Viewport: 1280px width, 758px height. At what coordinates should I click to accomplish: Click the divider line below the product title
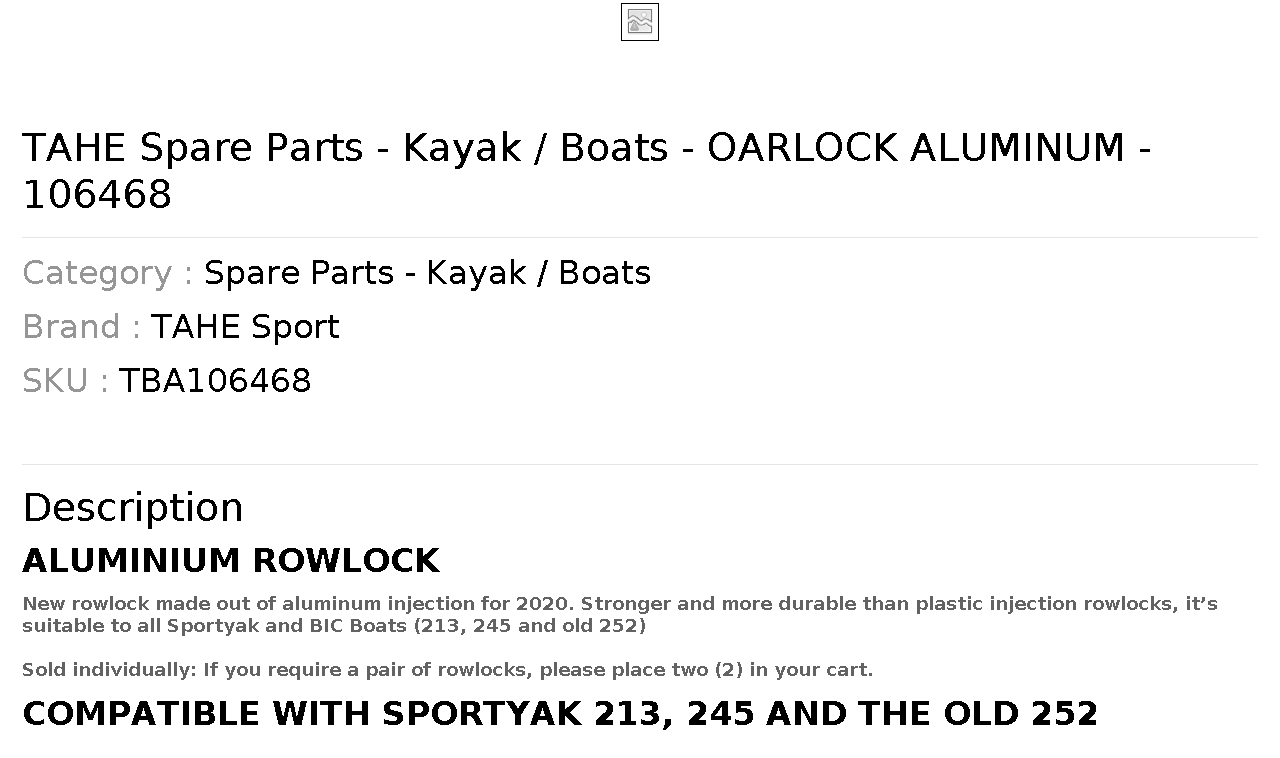coord(640,237)
